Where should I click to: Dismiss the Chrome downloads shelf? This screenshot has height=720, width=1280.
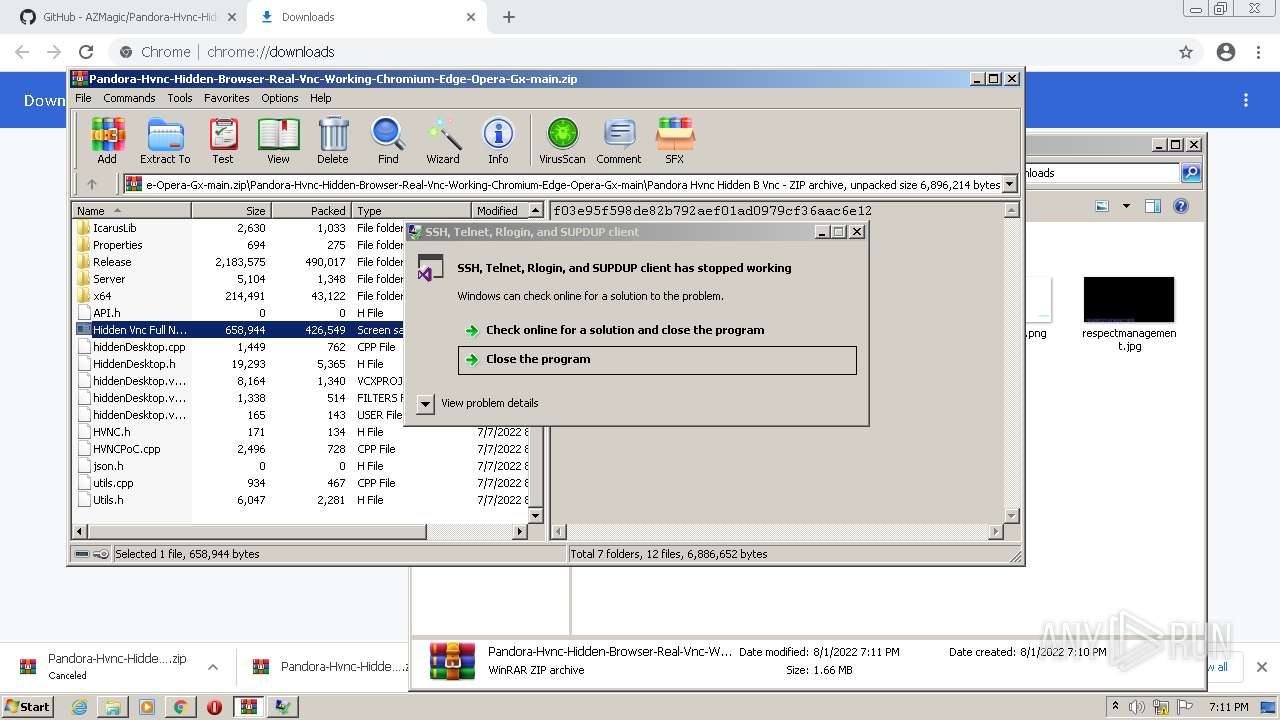[x=1262, y=667]
